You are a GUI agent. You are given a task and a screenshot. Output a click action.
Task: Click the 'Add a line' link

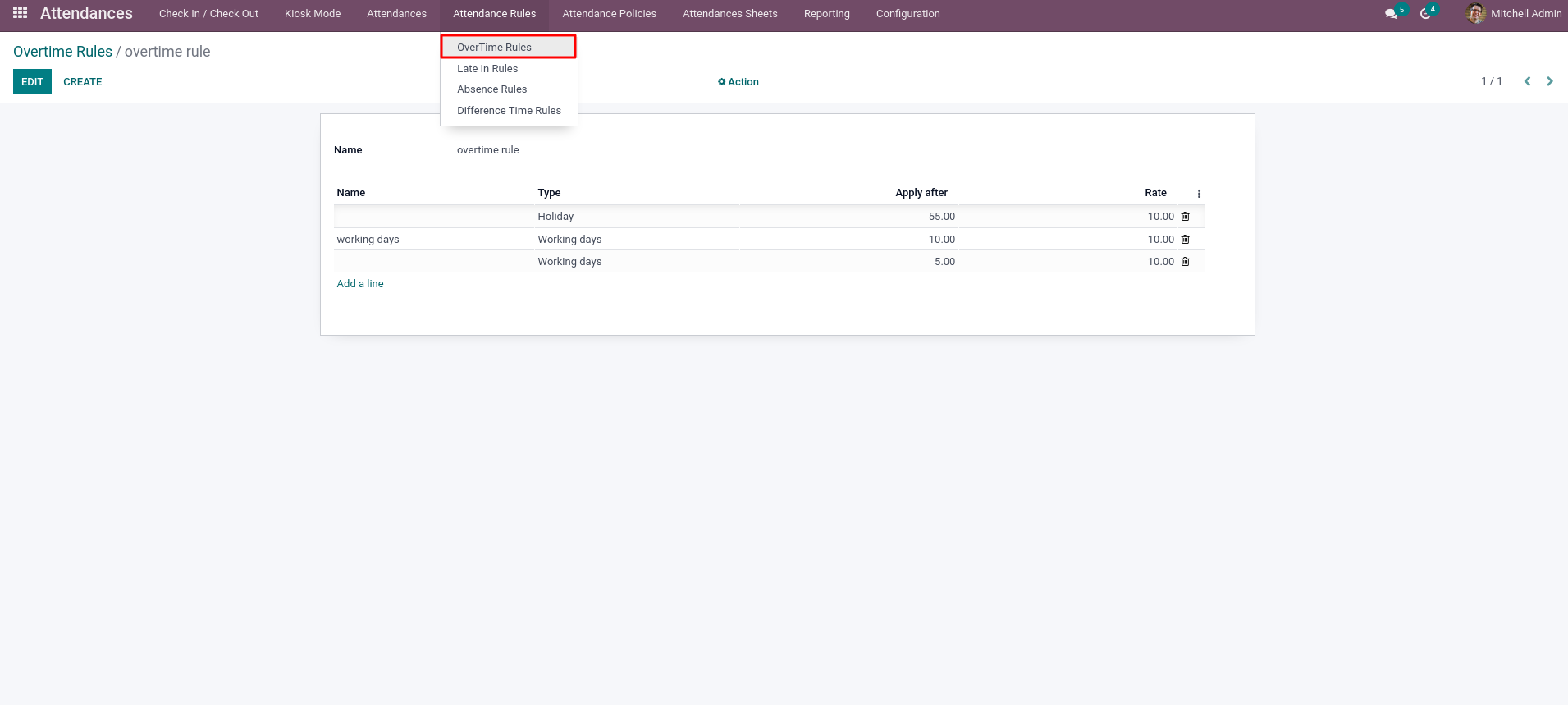coord(360,284)
